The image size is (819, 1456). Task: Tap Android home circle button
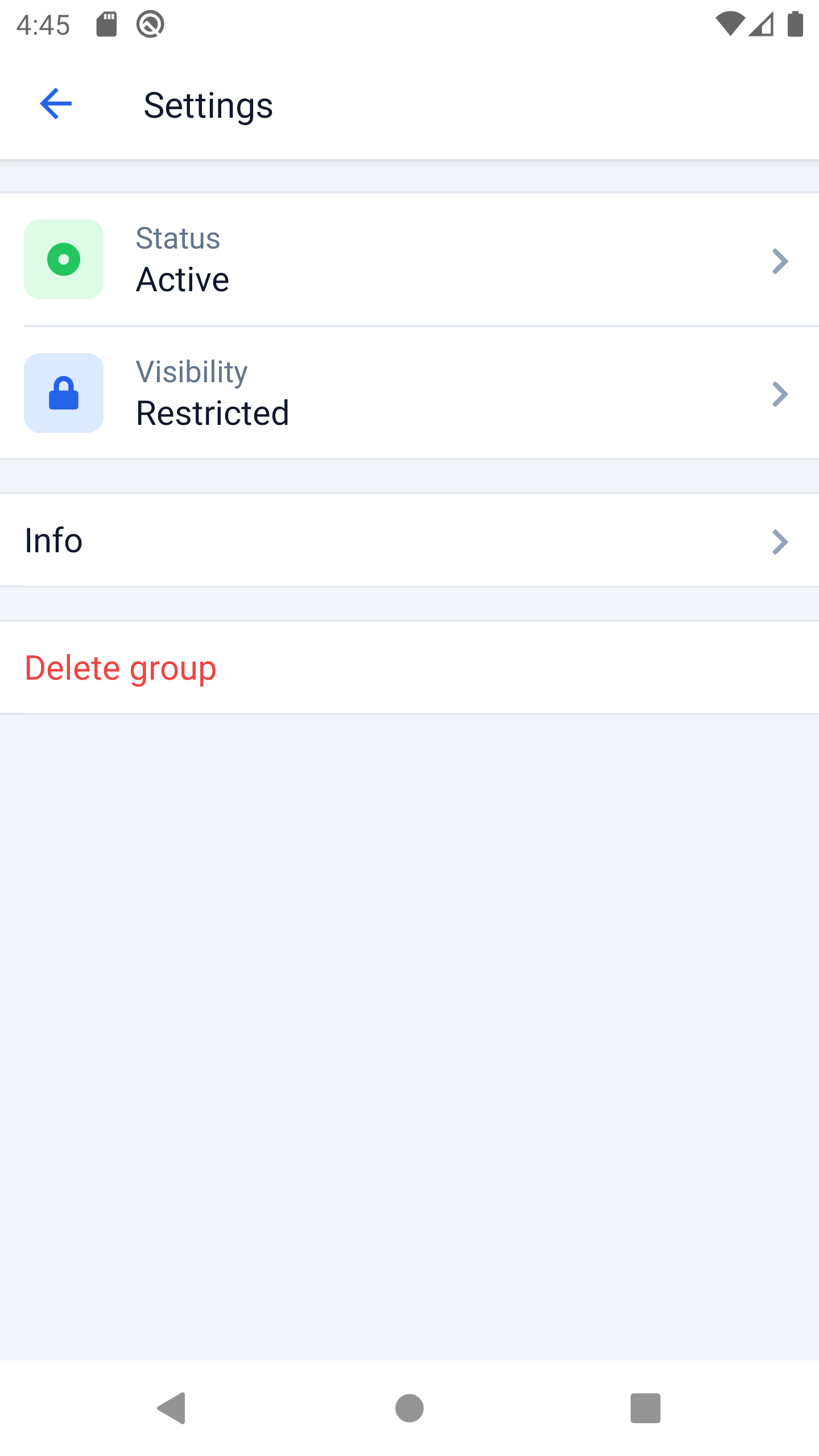pyautogui.click(x=409, y=1408)
